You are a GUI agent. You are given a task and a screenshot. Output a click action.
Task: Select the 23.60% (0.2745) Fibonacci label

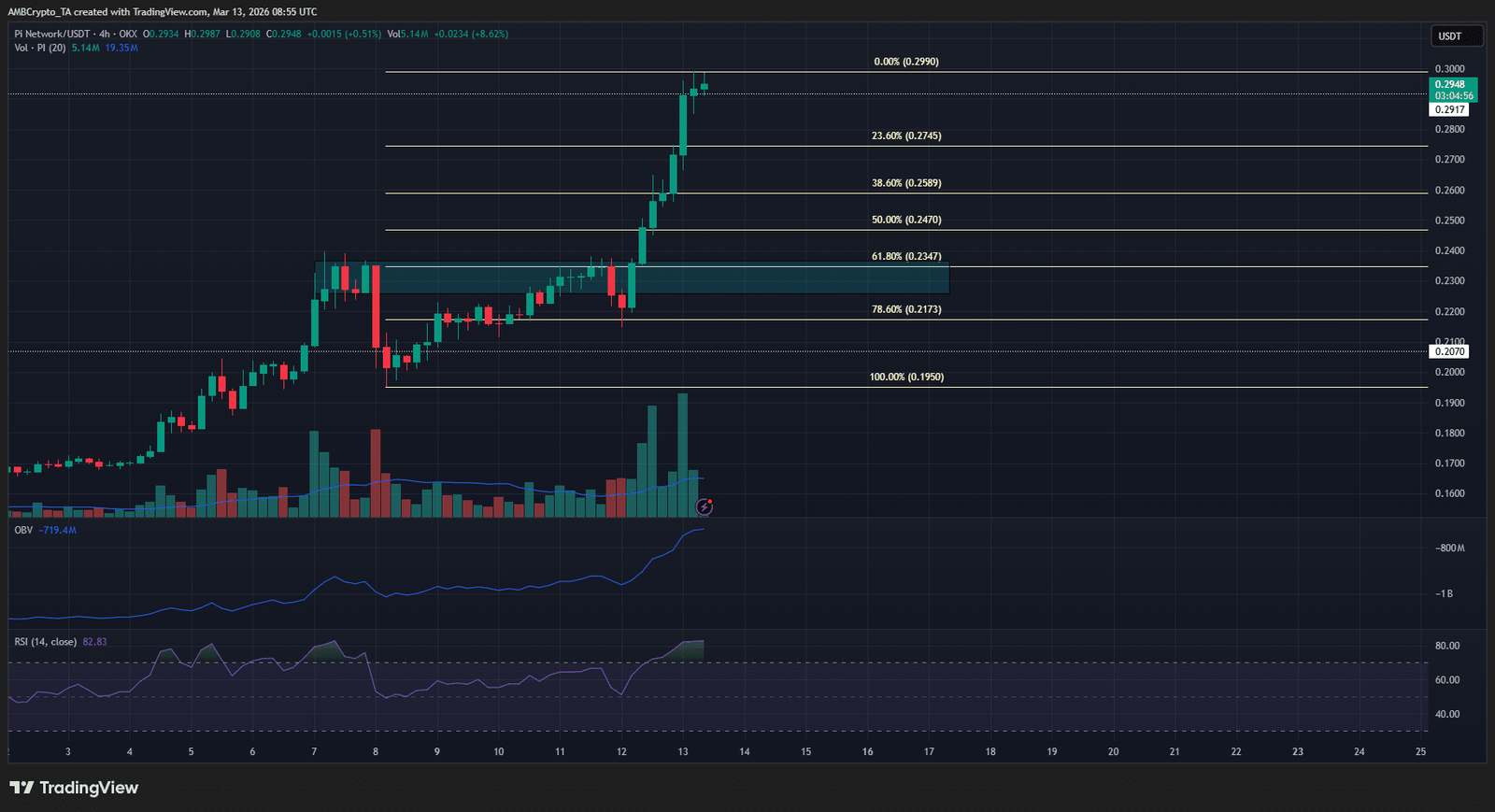click(905, 135)
